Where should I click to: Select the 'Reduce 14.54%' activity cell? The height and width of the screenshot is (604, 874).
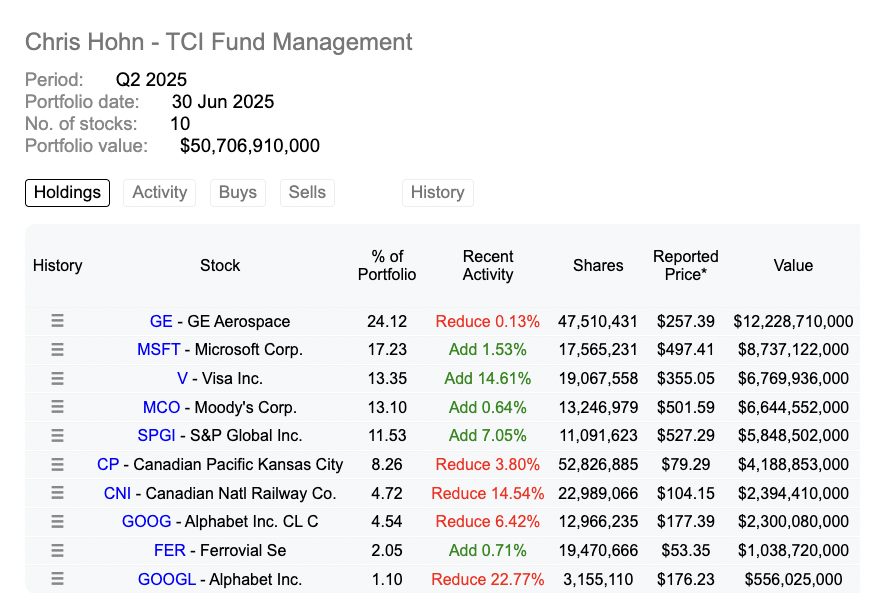pos(488,494)
